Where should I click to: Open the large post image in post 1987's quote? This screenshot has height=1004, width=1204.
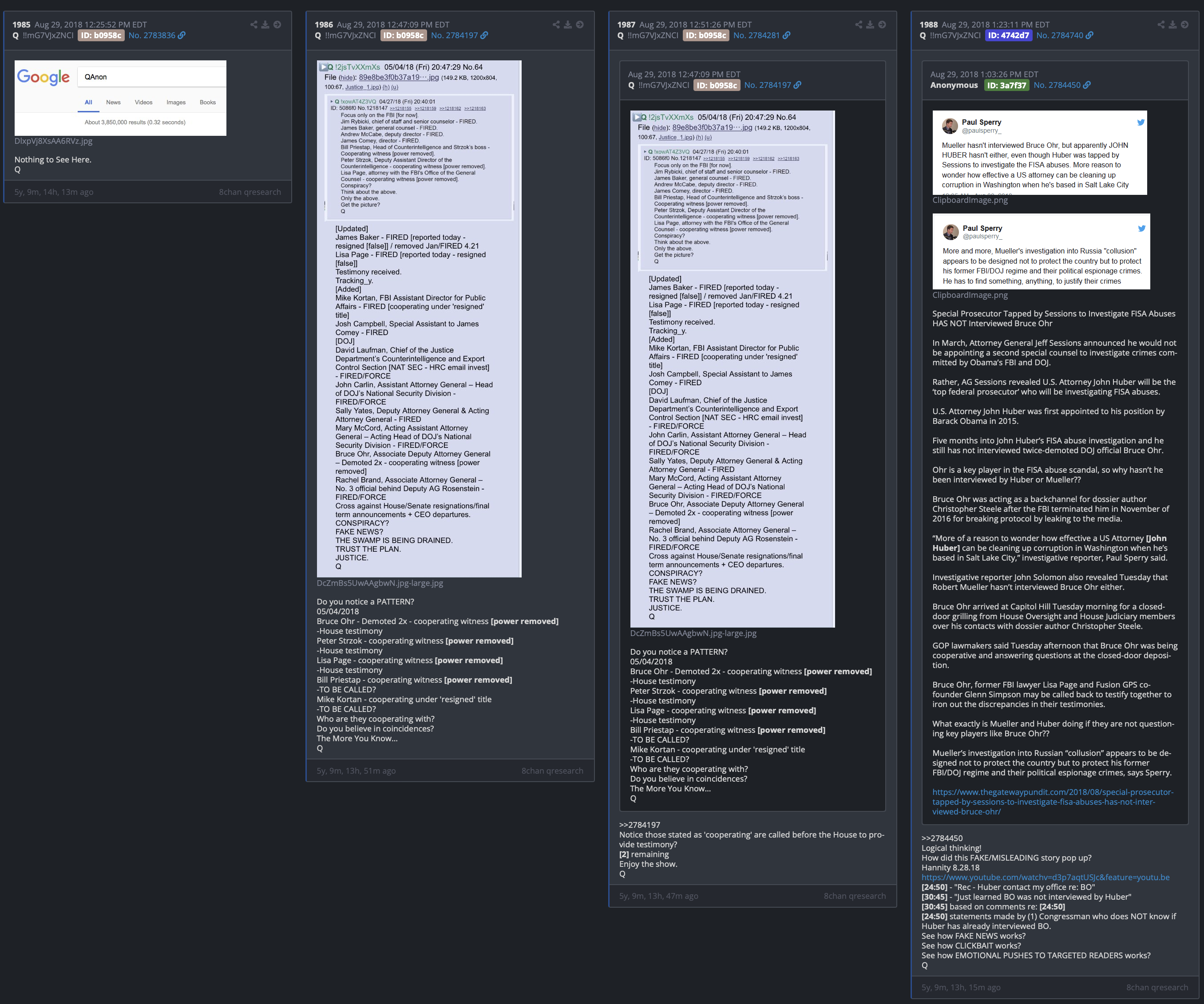(732, 369)
